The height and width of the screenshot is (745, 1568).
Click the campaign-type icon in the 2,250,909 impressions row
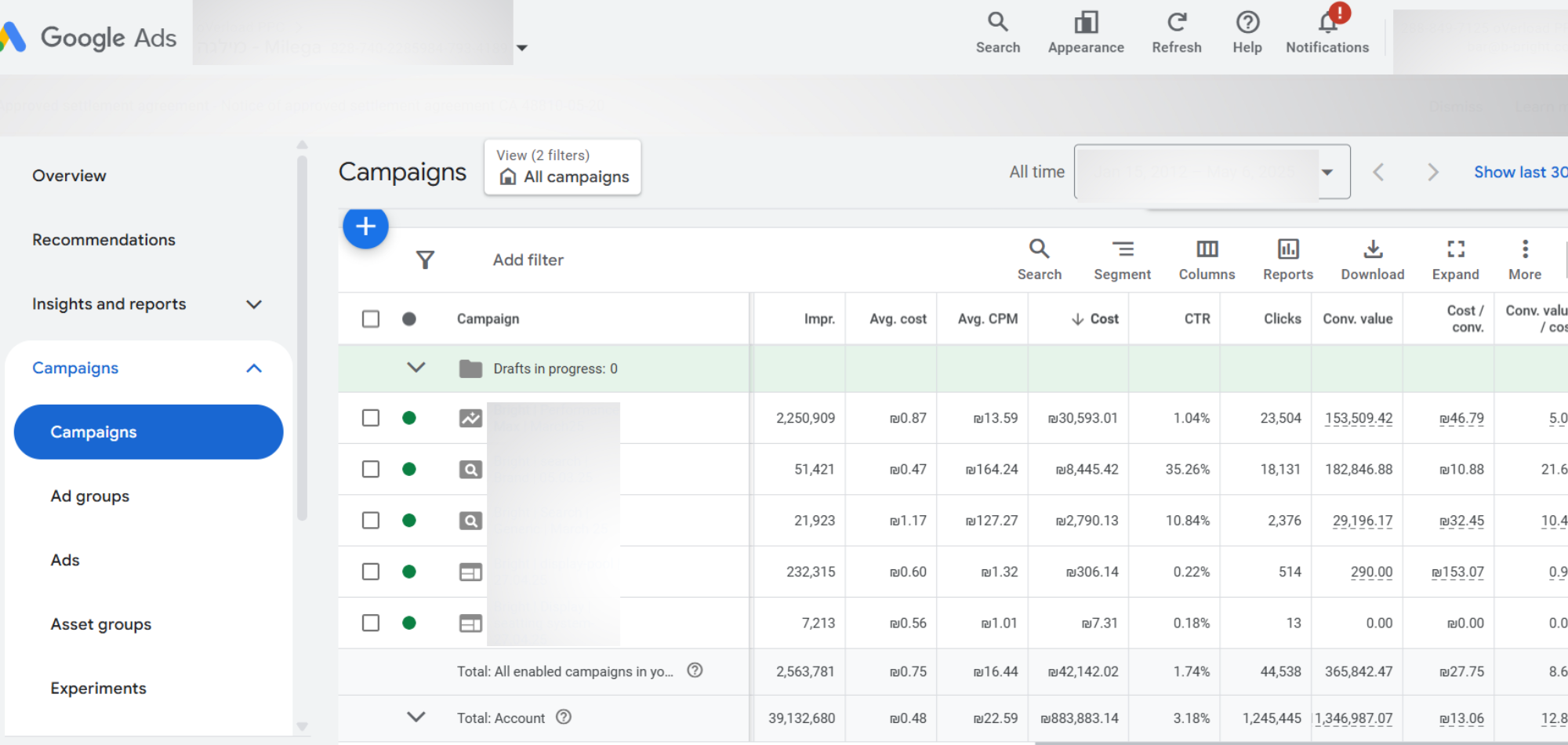click(x=470, y=418)
